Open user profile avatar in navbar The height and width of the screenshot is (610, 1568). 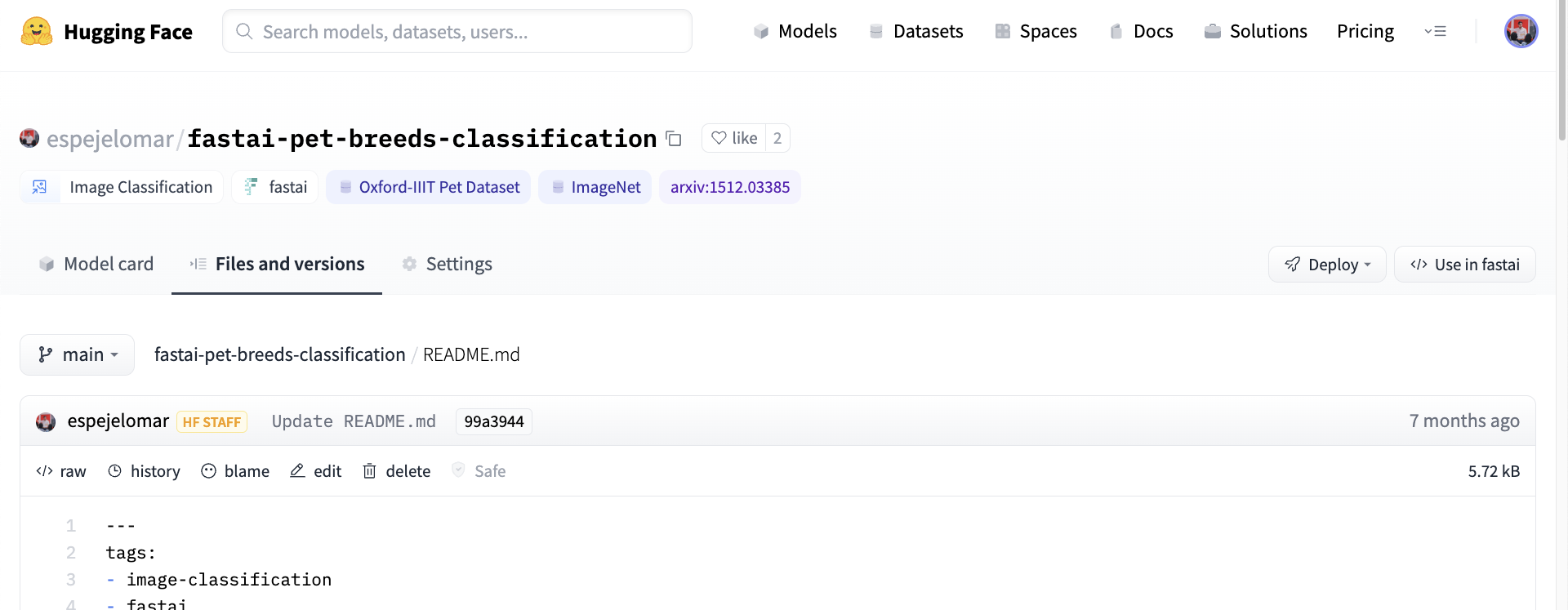[1521, 31]
